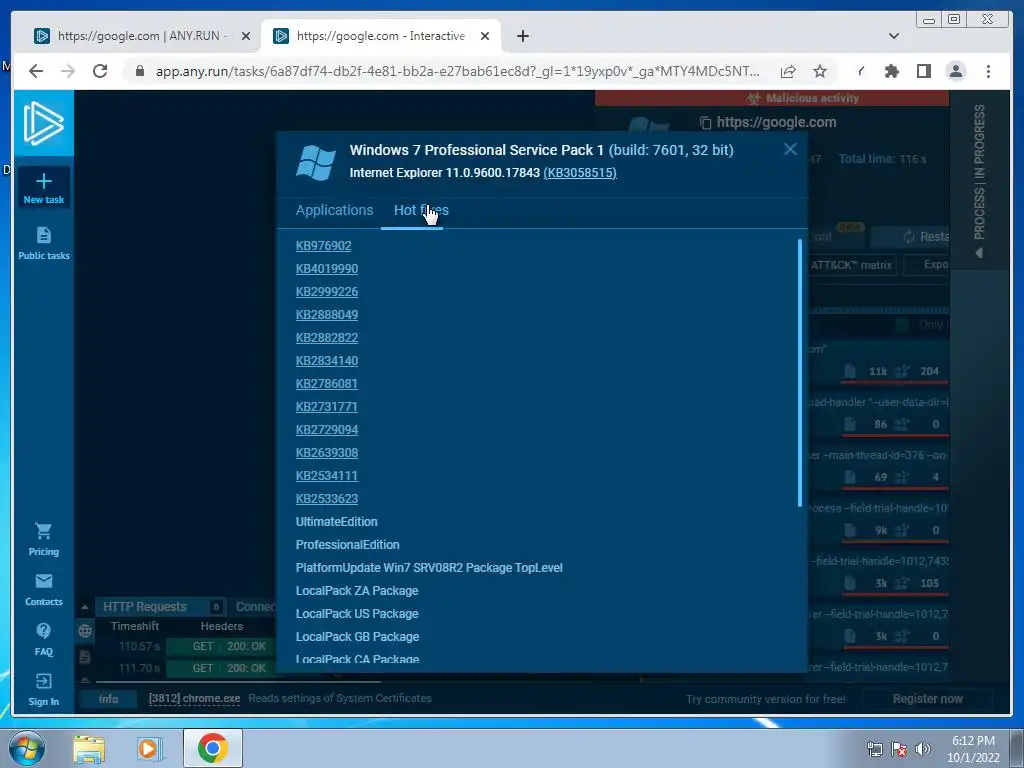This screenshot has width=1024, height=768.
Task: Click the Windows logo in dialog
Action: (x=315, y=163)
